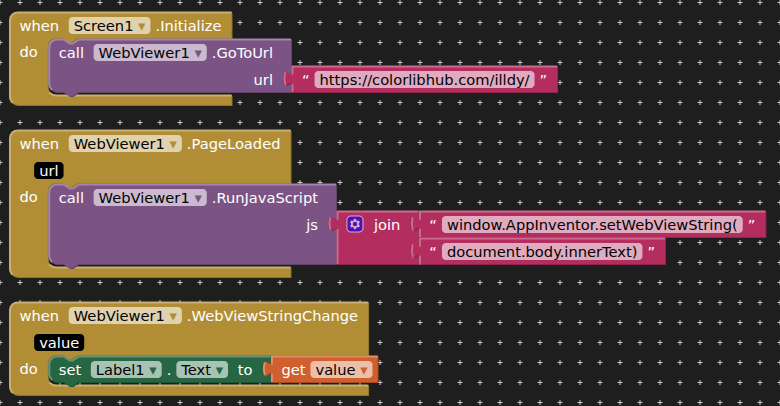Edit the document.body.innerText) text field

point(542,252)
